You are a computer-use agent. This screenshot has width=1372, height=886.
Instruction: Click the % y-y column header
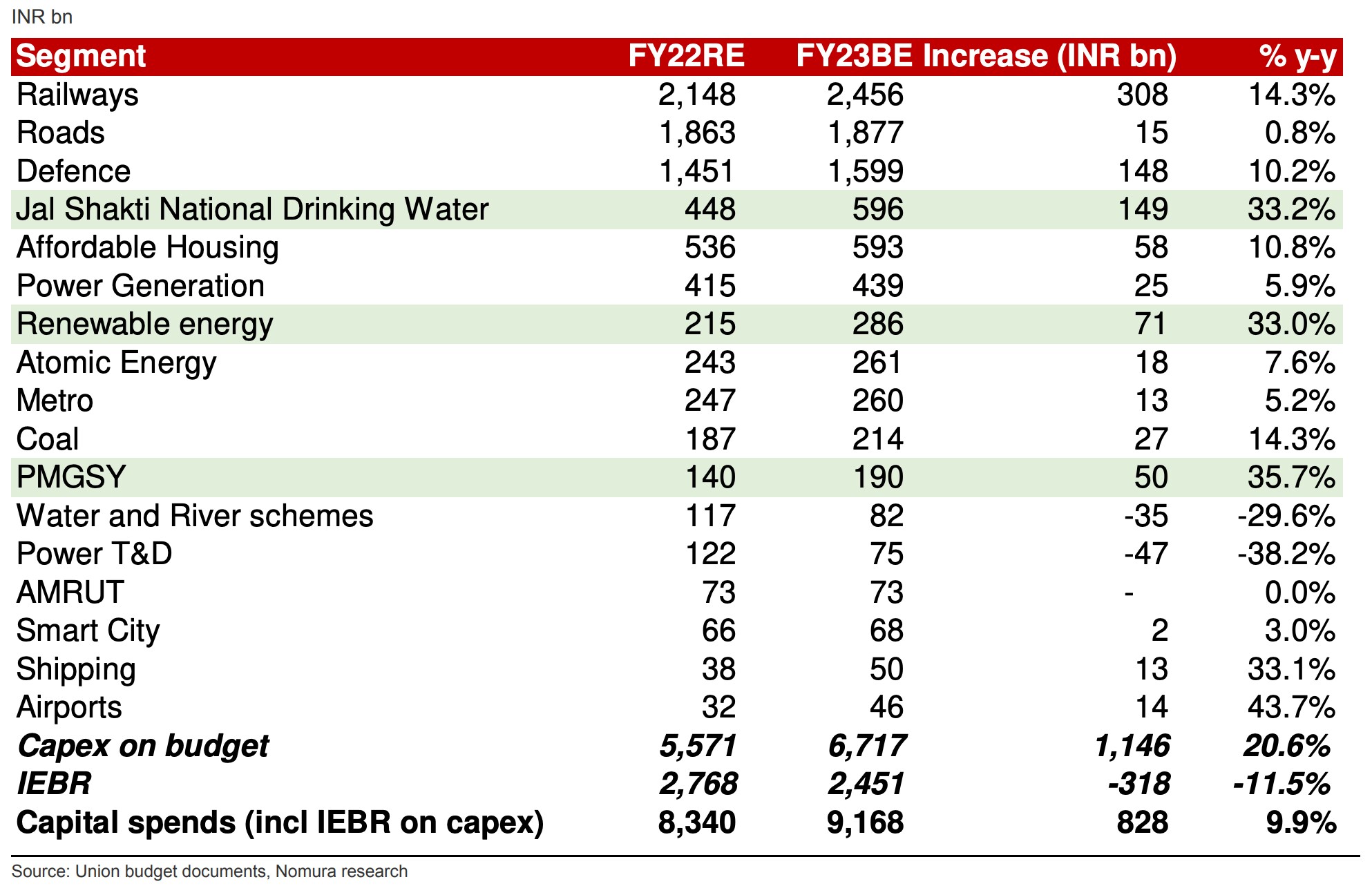point(1297,57)
